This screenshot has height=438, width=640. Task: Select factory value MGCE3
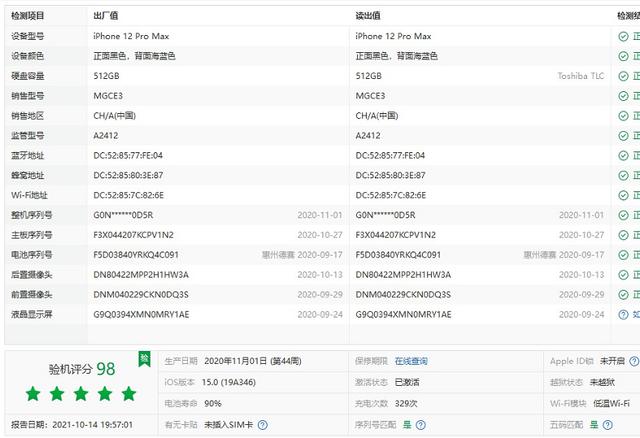tap(108, 96)
